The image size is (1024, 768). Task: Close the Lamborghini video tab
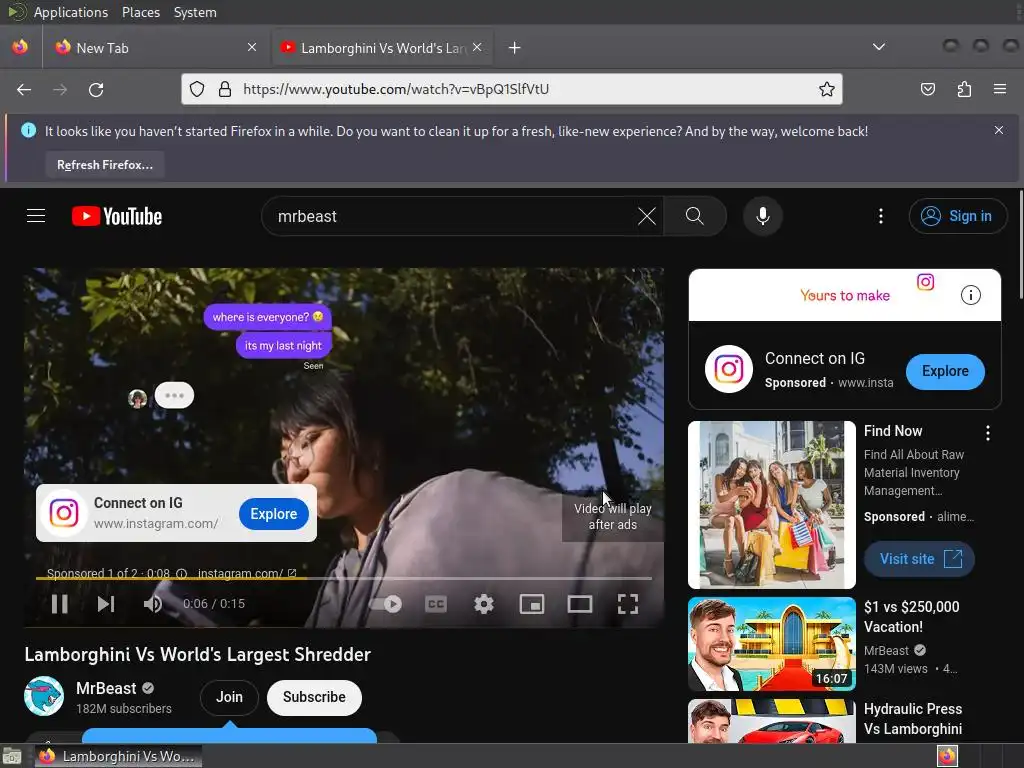[477, 47]
